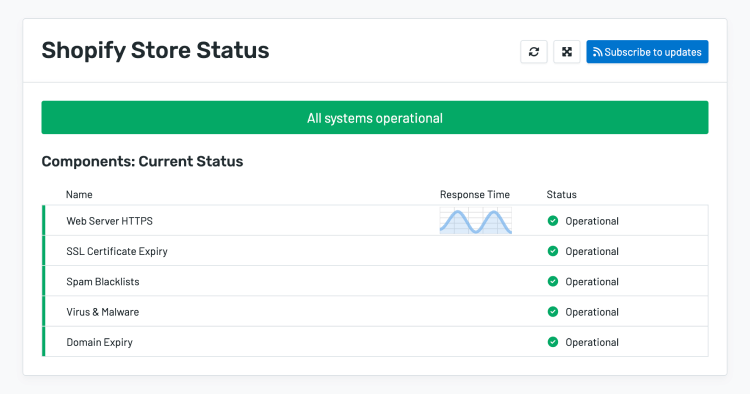Viewport: 750px width, 394px height.
Task: Select the Web Server HTTPS component row
Action: point(375,220)
